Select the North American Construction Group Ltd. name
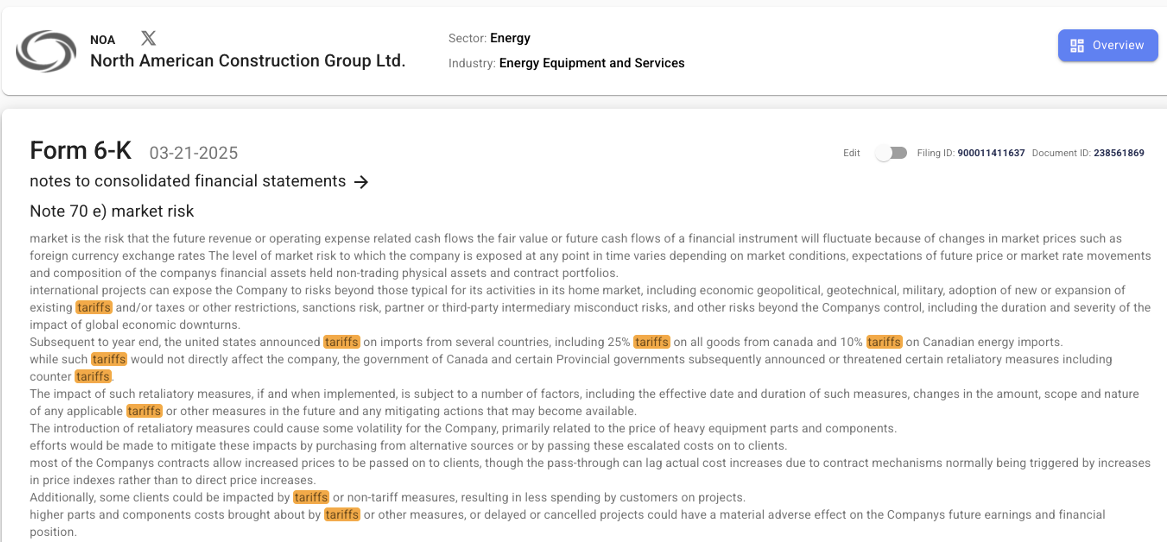The width and height of the screenshot is (1170, 546). point(247,61)
